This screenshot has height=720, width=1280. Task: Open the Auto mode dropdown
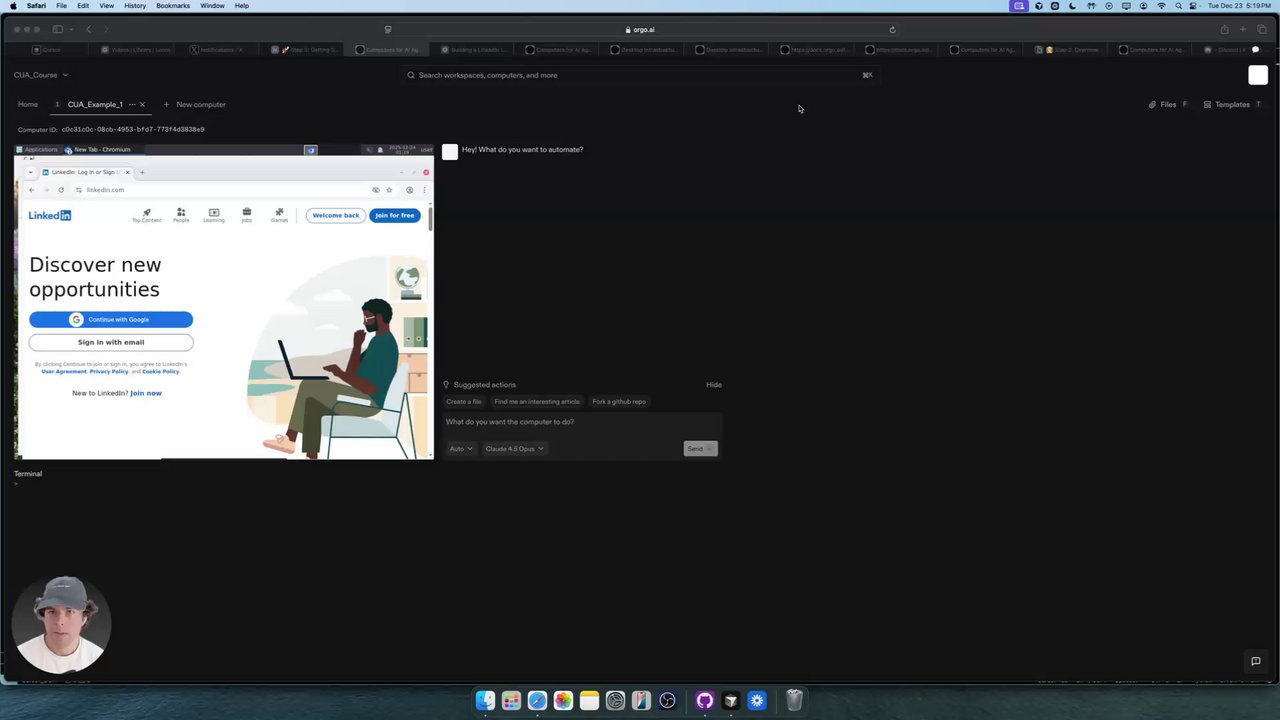(461, 449)
